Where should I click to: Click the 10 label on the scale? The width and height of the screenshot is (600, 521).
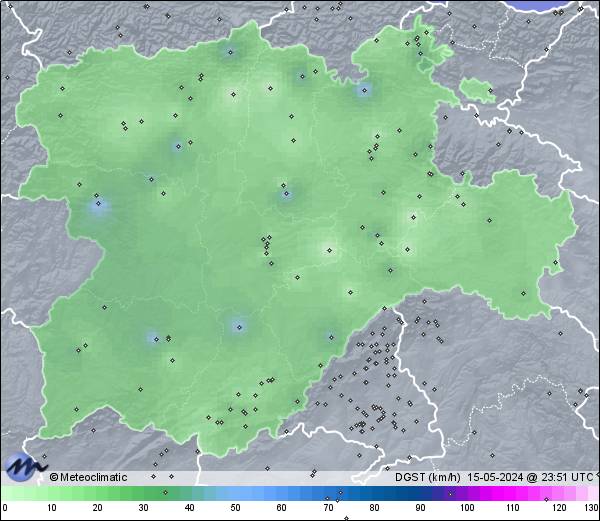52,508
